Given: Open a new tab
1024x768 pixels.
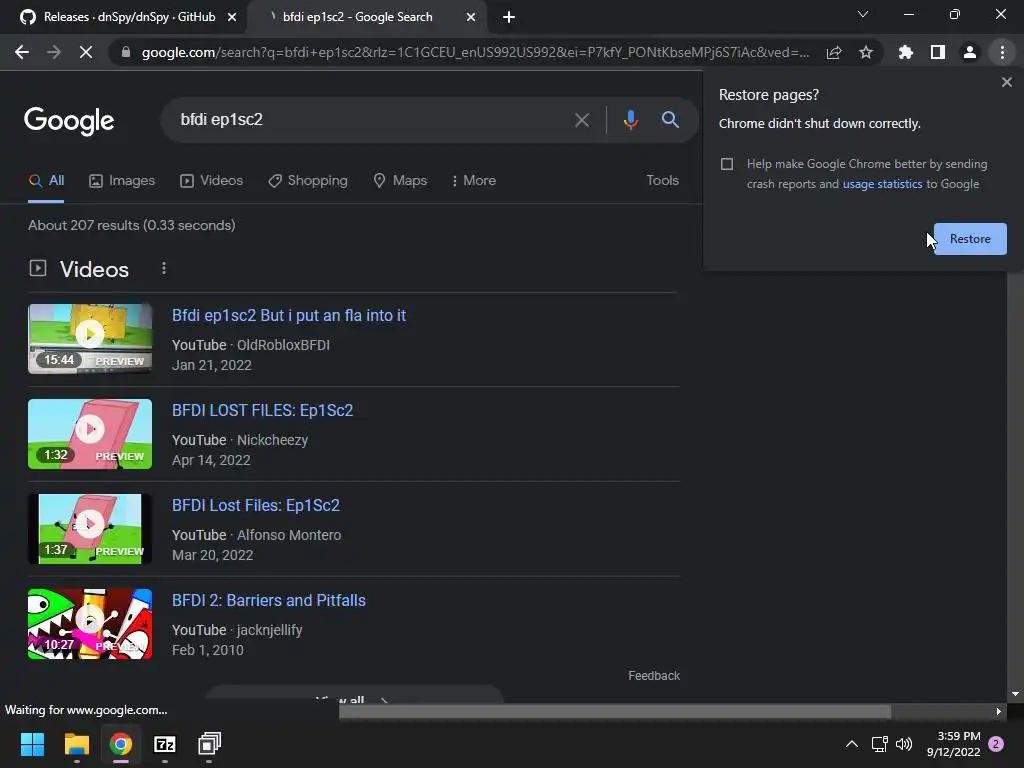Looking at the screenshot, I should [509, 17].
